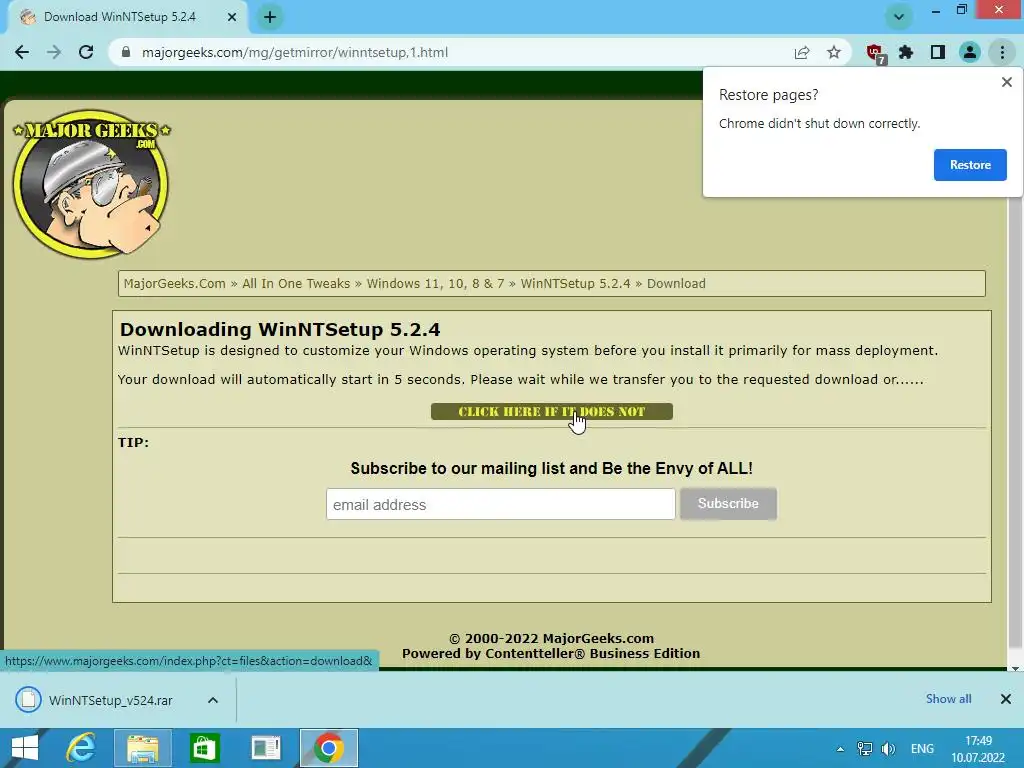The height and width of the screenshot is (768, 1024).
Task: Open MajorGeeks.Com breadcrumb link
Action: (174, 283)
